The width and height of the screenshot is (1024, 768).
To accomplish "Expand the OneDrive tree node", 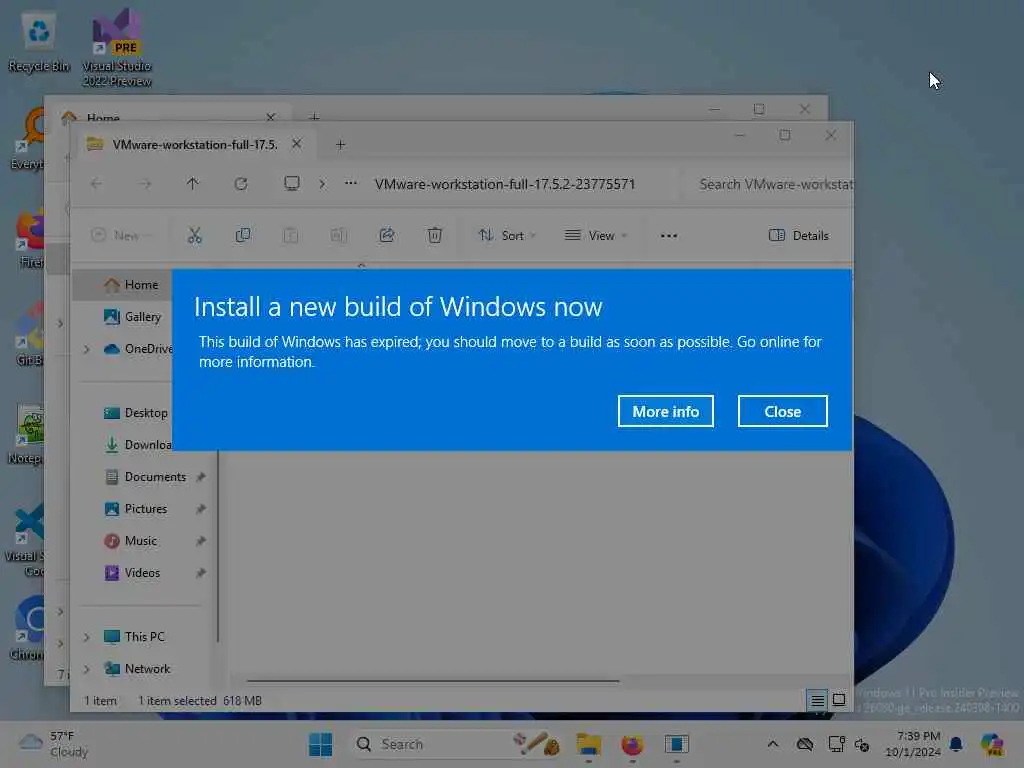I will click(86, 349).
